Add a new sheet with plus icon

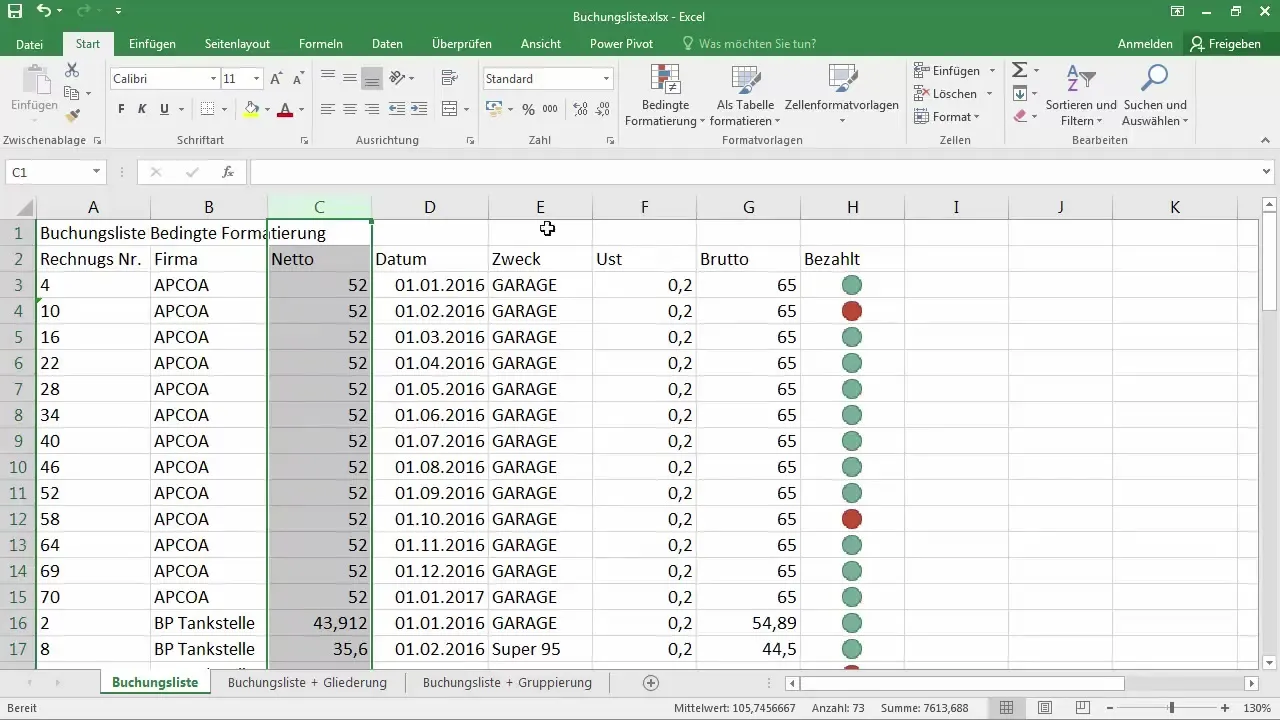(651, 683)
